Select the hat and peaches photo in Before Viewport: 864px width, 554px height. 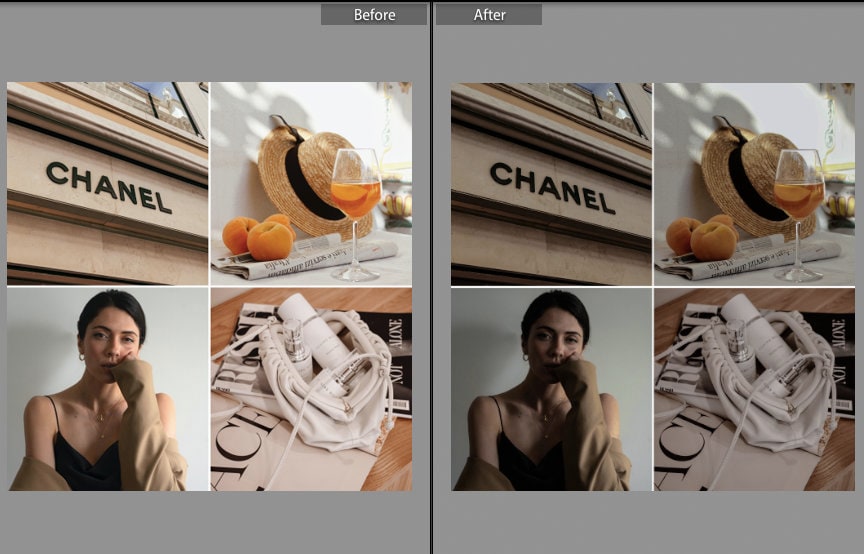311,184
